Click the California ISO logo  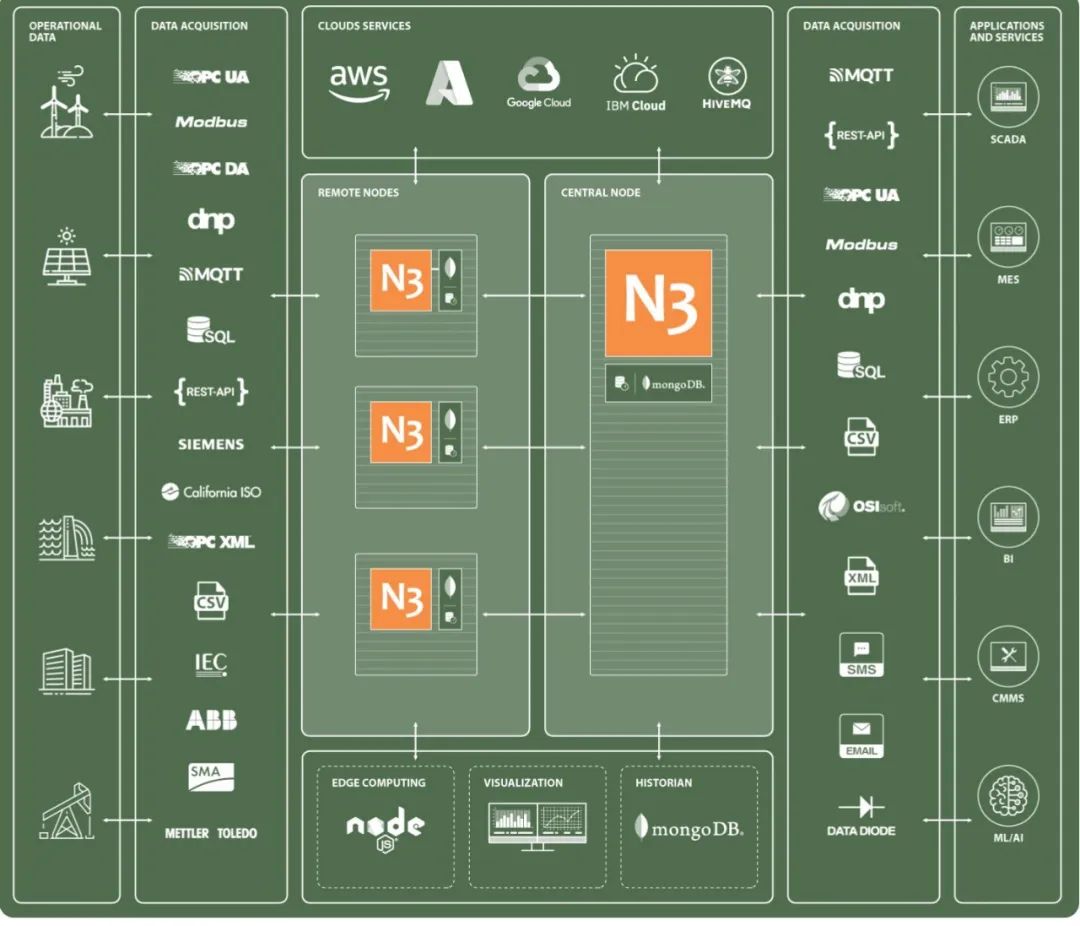point(211,491)
